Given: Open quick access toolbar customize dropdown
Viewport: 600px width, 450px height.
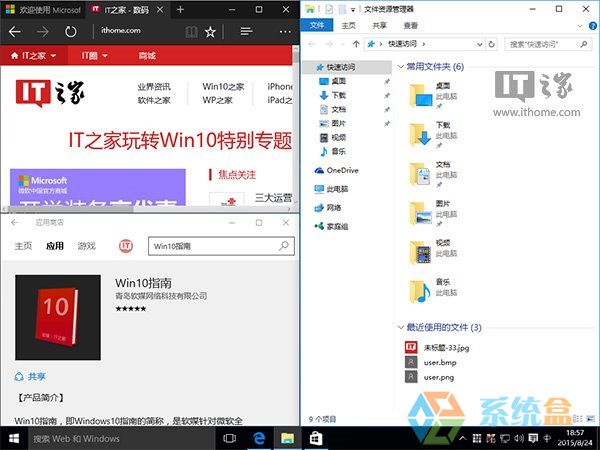Looking at the screenshot, I should tap(352, 10).
